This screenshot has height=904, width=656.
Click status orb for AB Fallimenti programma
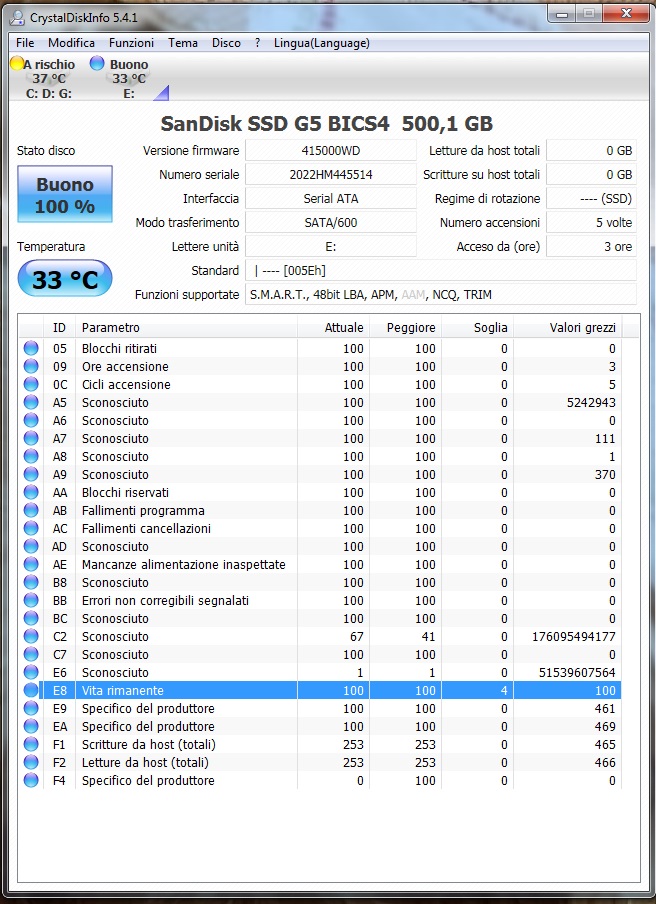point(31,510)
